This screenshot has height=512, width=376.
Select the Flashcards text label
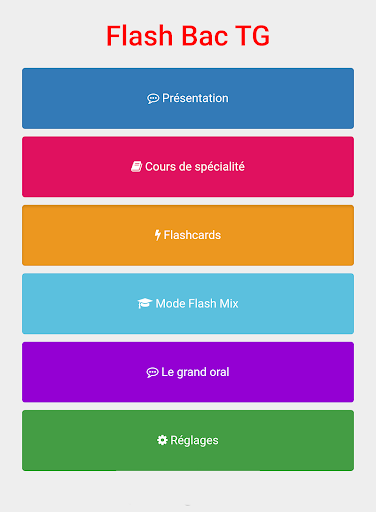pyautogui.click(x=192, y=235)
